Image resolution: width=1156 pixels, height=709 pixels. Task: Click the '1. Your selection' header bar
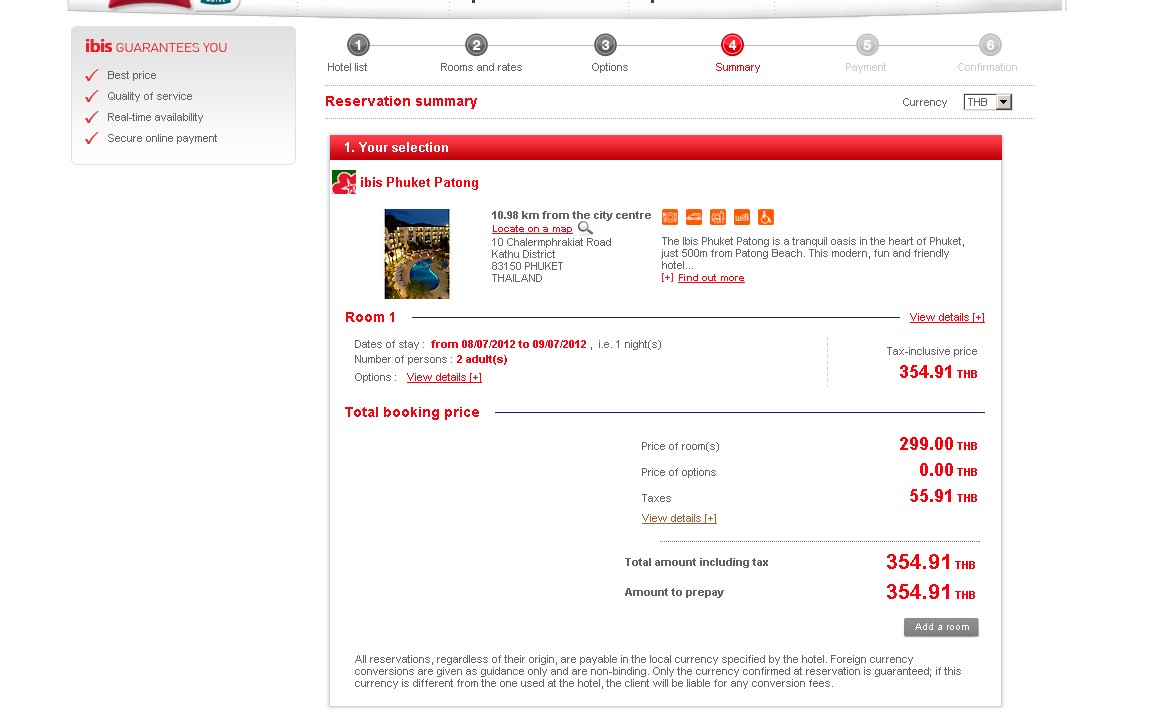pos(666,147)
